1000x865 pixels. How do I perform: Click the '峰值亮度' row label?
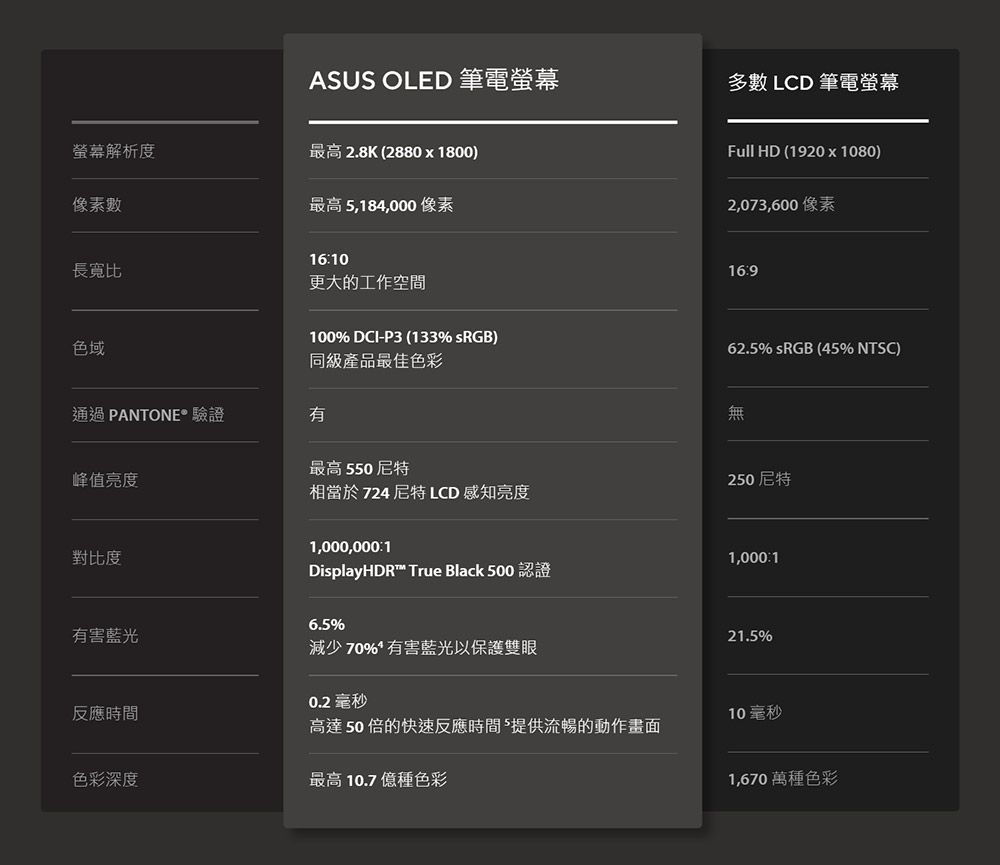point(105,480)
